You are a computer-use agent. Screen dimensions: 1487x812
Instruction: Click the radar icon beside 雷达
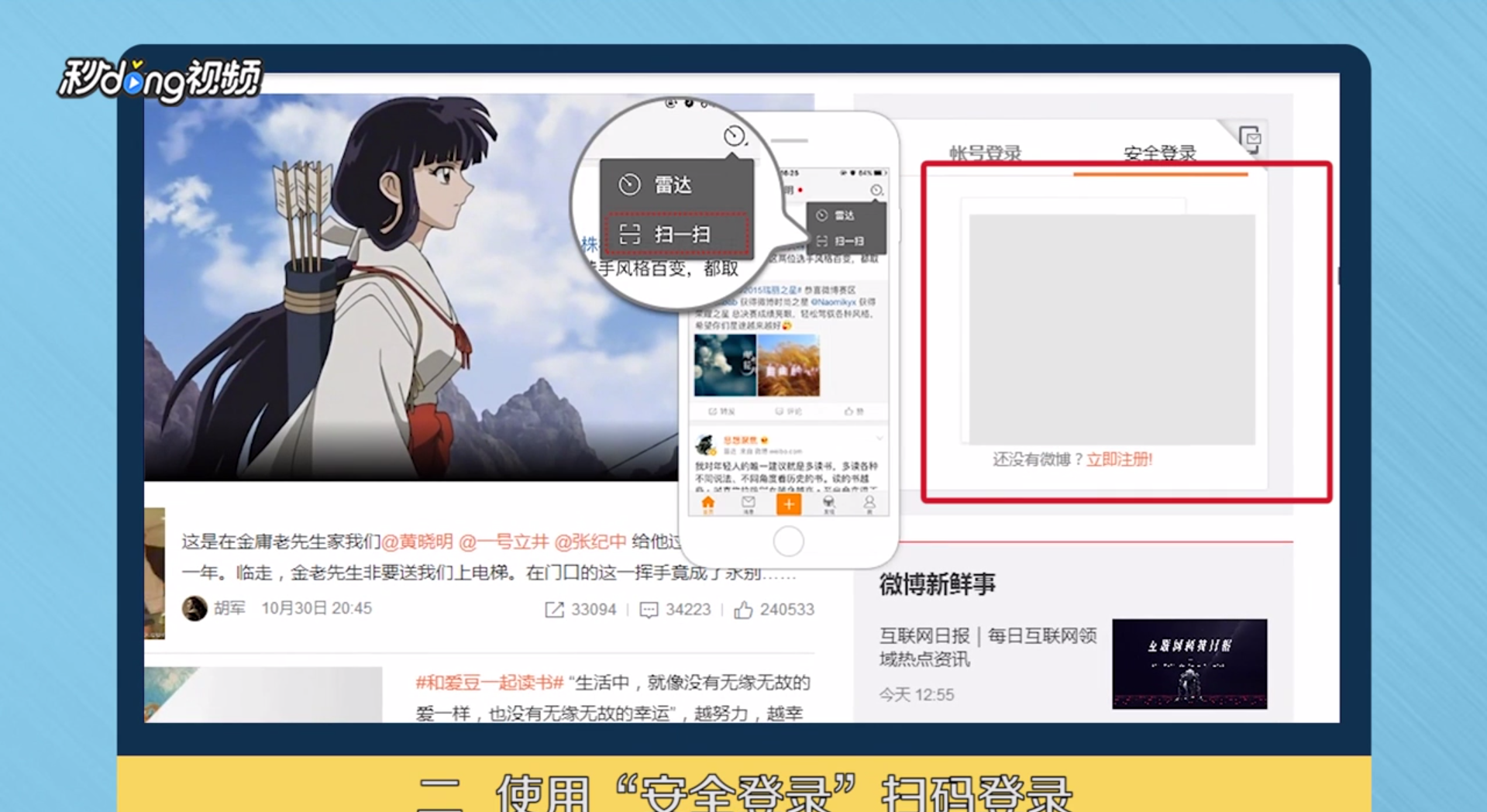pos(629,184)
